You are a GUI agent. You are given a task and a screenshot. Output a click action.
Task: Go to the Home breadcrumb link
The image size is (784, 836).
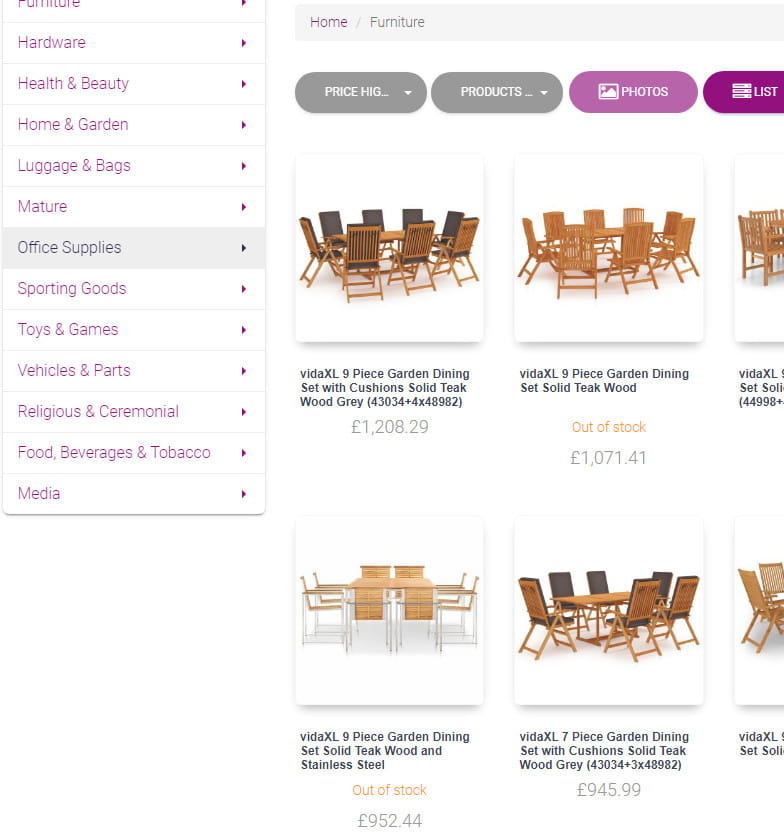click(328, 22)
